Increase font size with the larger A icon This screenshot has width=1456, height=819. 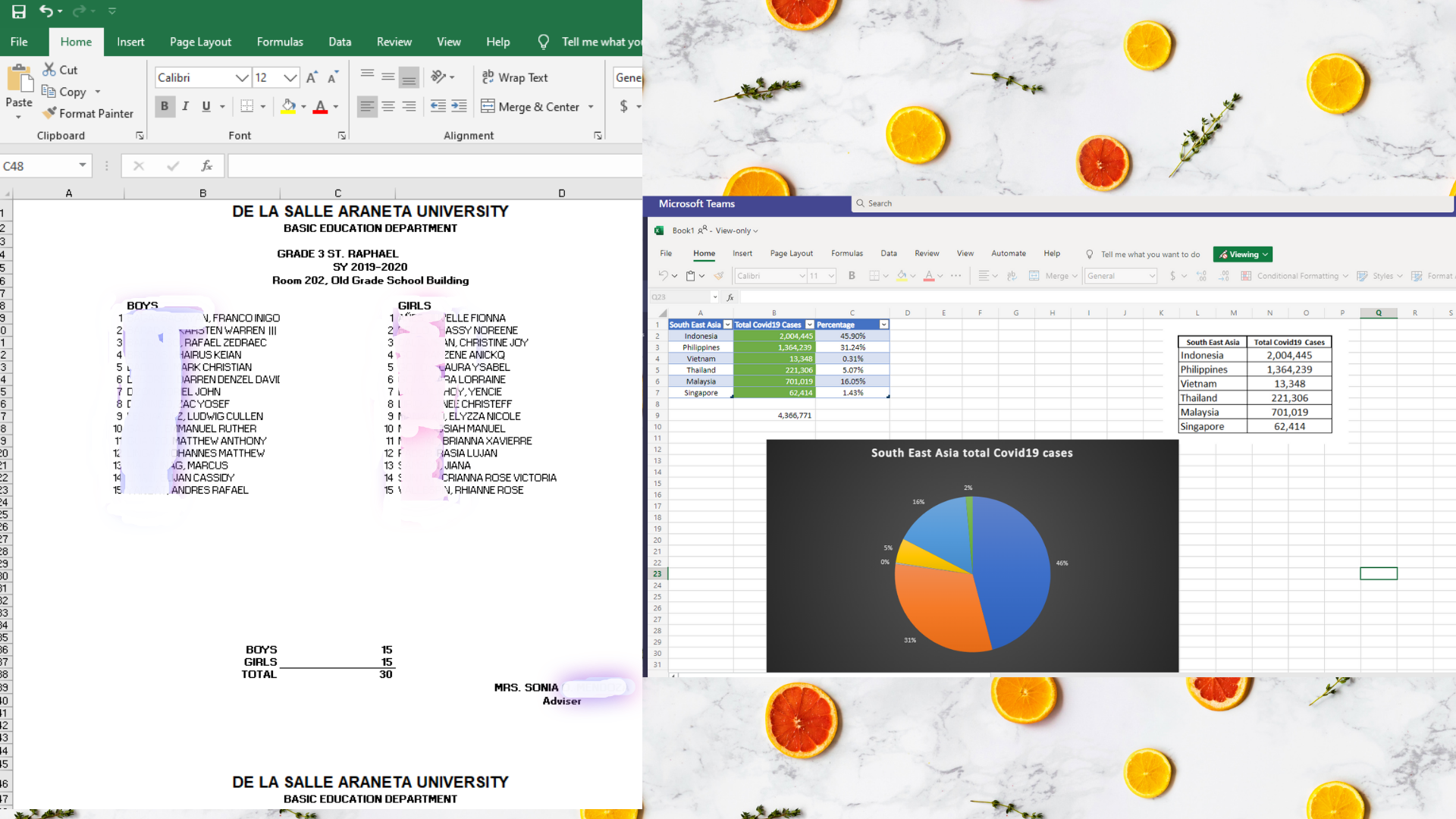coord(312,77)
